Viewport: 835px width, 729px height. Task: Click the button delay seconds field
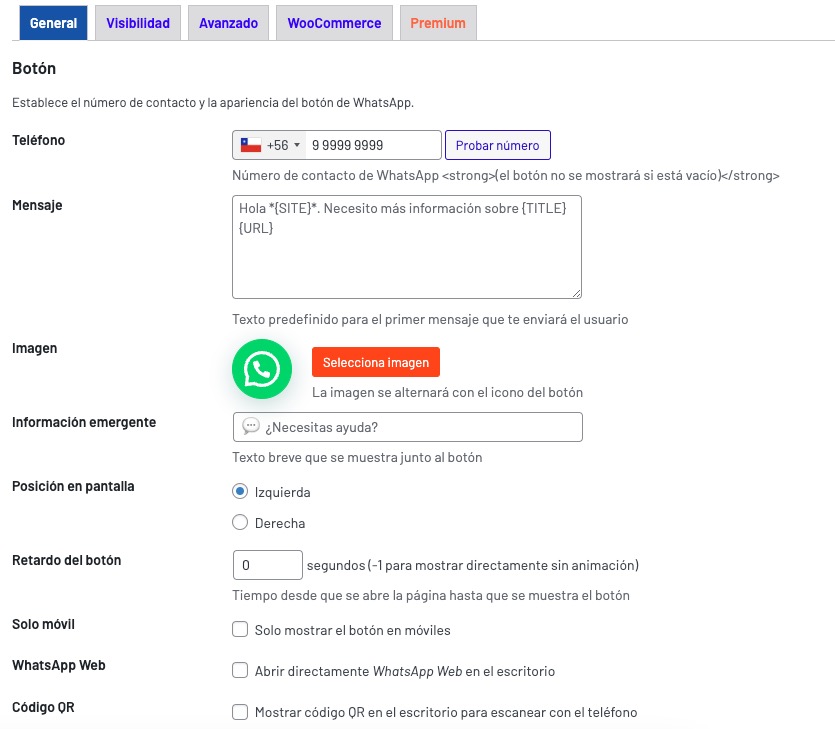point(267,565)
